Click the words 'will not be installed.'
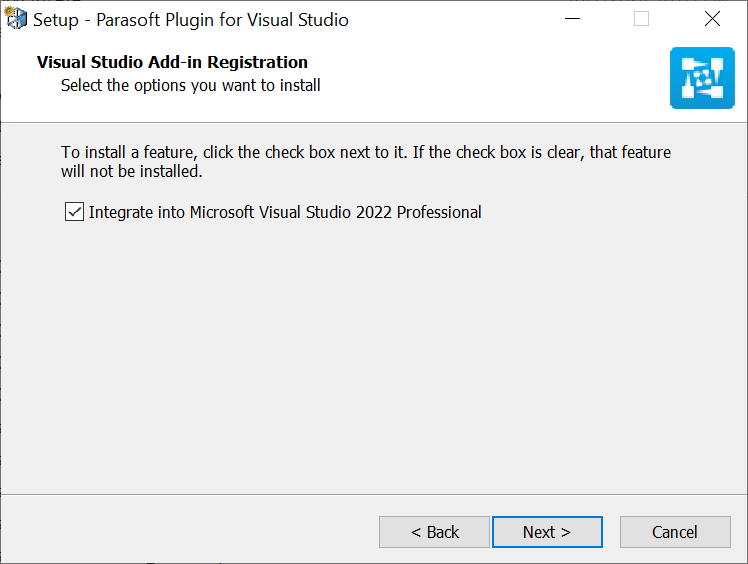The height and width of the screenshot is (564, 748). [132, 171]
